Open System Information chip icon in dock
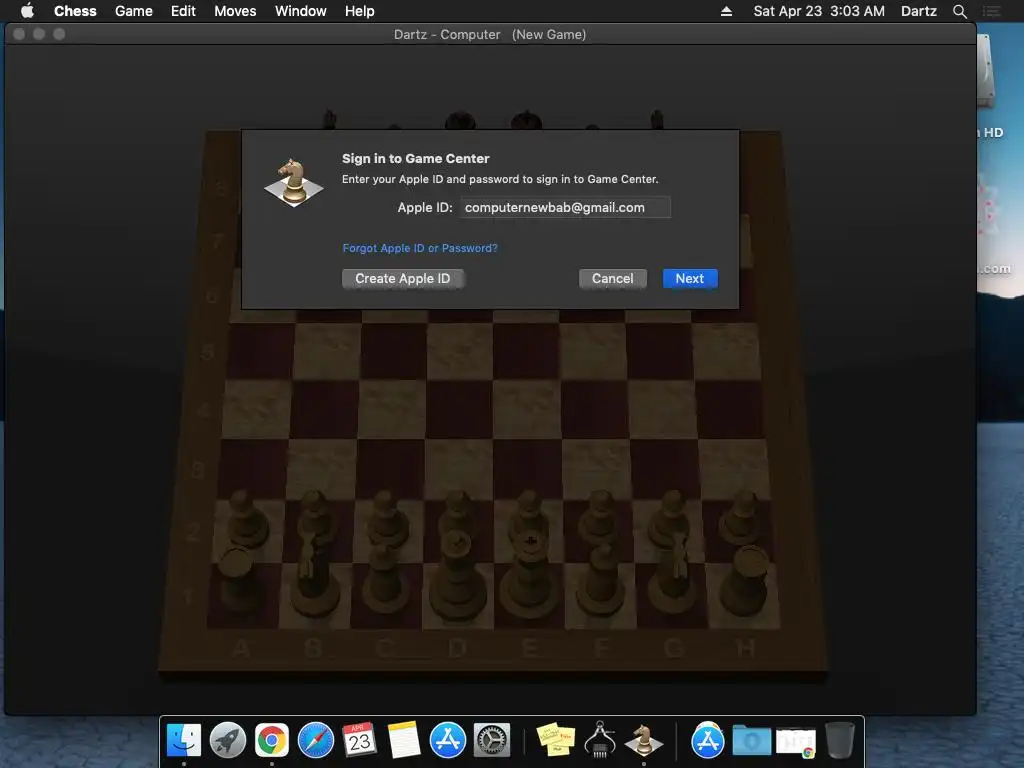Screen dimensions: 1024x768 coord(600,741)
